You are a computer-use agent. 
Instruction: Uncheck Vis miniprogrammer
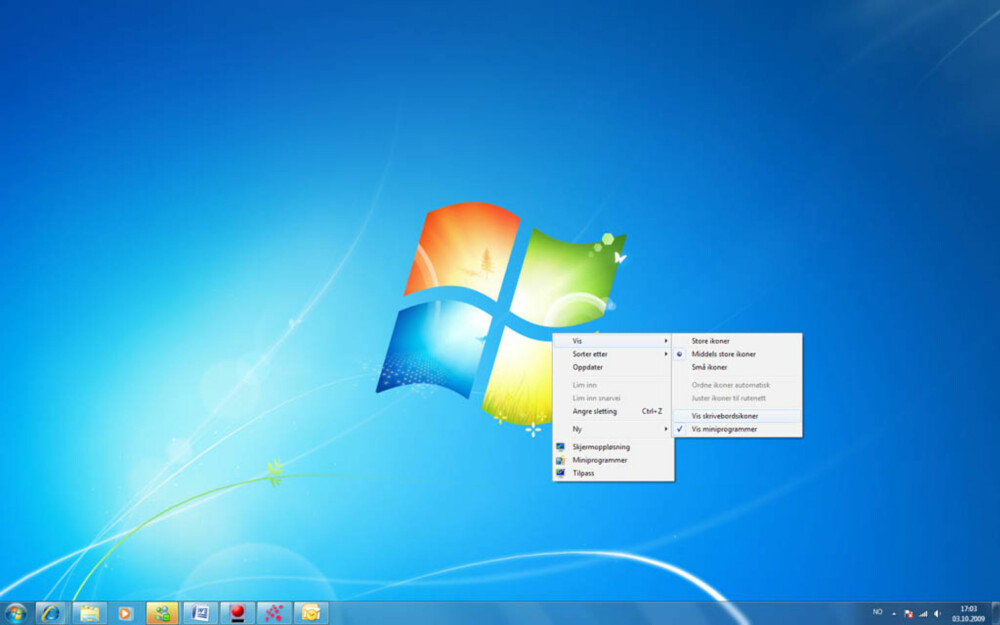point(737,429)
